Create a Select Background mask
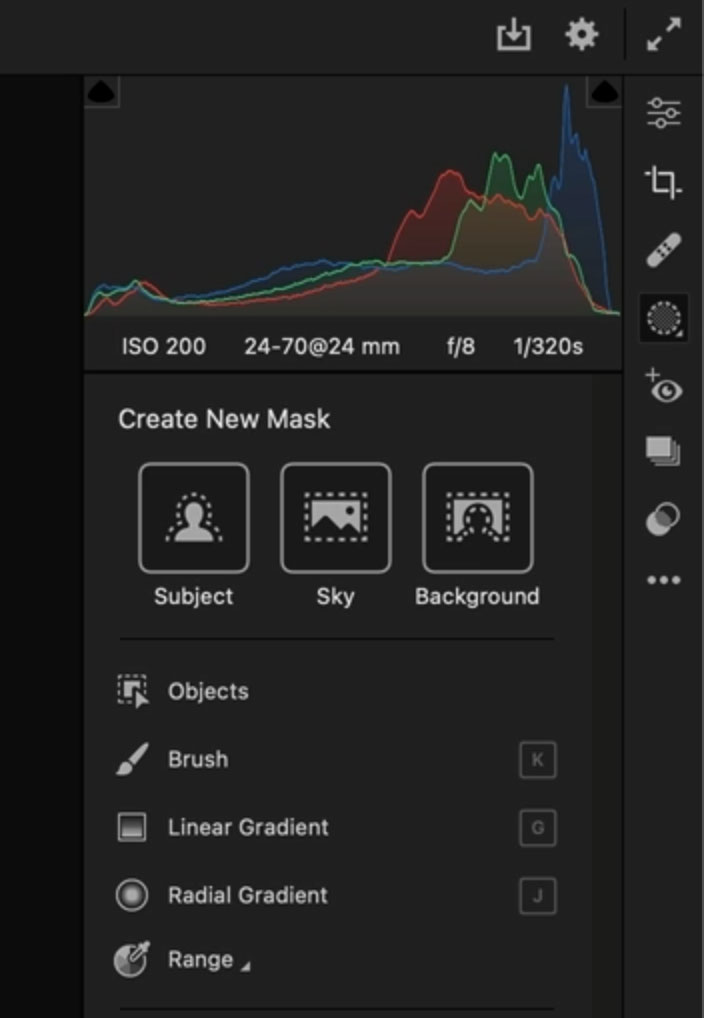Image resolution: width=704 pixels, height=1018 pixels. [x=477, y=518]
